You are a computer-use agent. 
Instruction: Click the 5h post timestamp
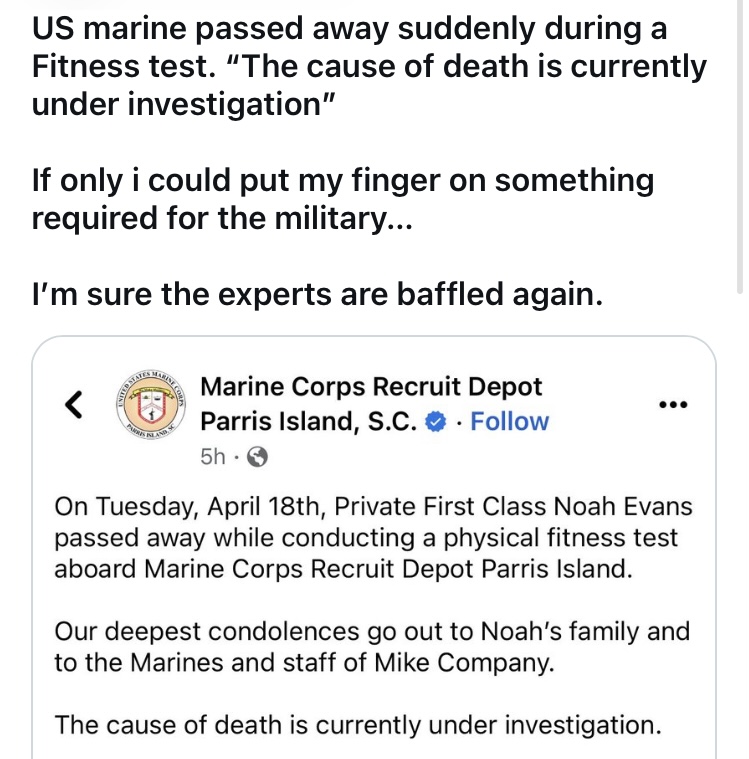coord(213,456)
